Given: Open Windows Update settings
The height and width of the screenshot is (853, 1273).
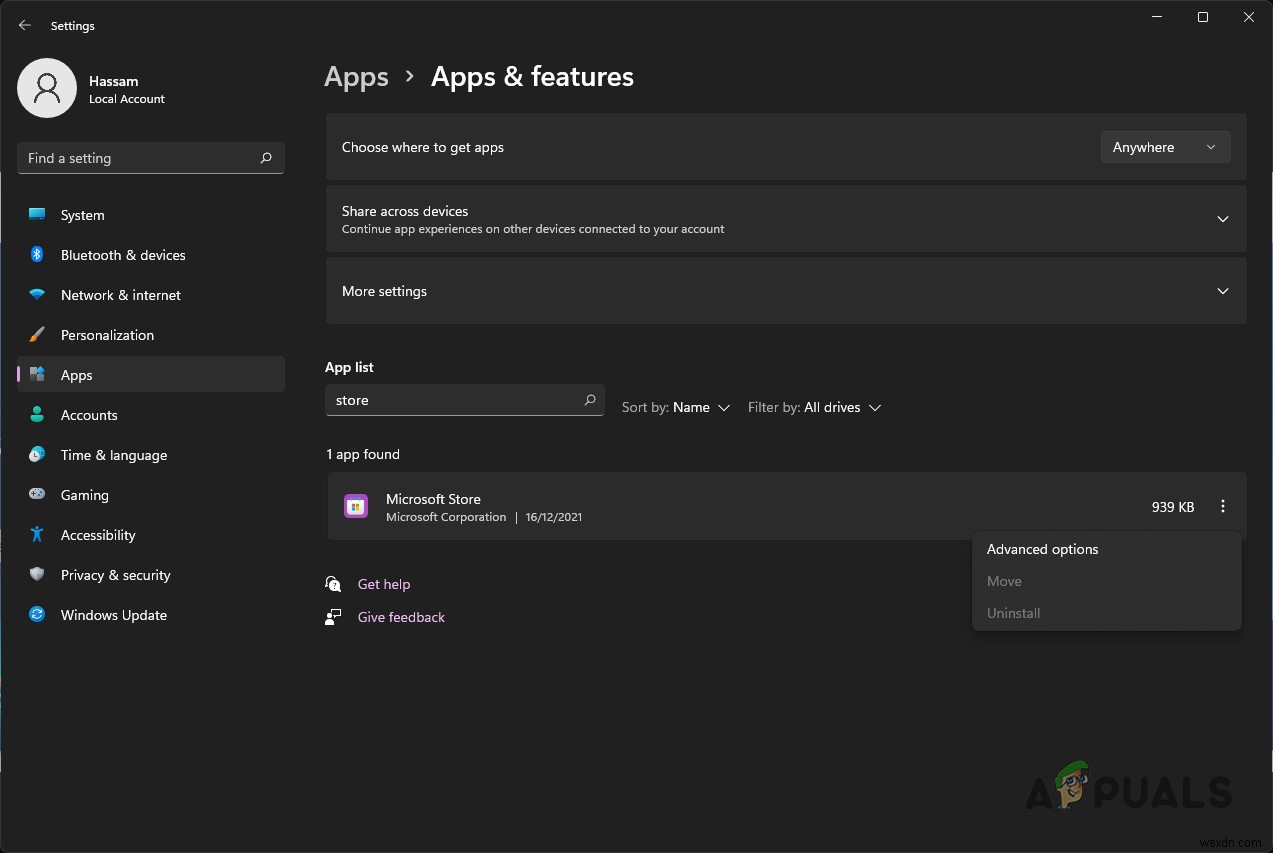Looking at the screenshot, I should coord(113,614).
